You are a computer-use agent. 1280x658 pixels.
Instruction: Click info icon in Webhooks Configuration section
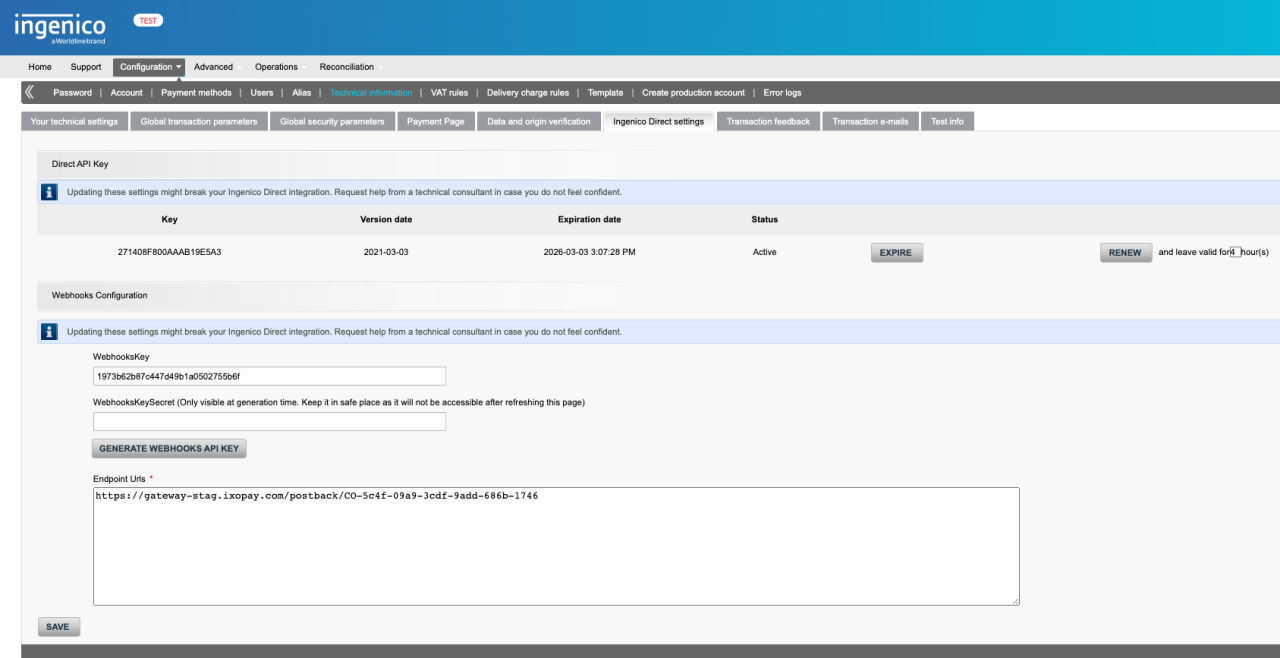pos(48,332)
